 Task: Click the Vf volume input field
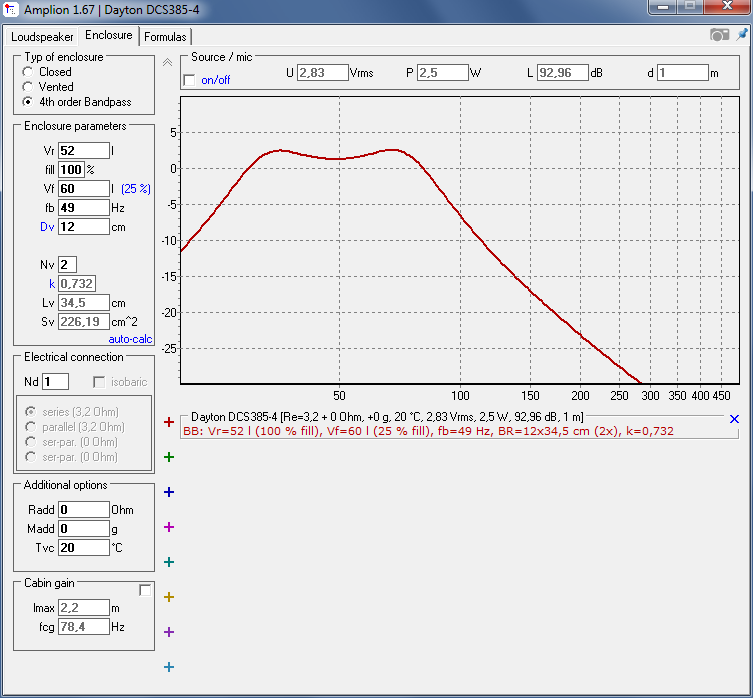tap(84, 189)
